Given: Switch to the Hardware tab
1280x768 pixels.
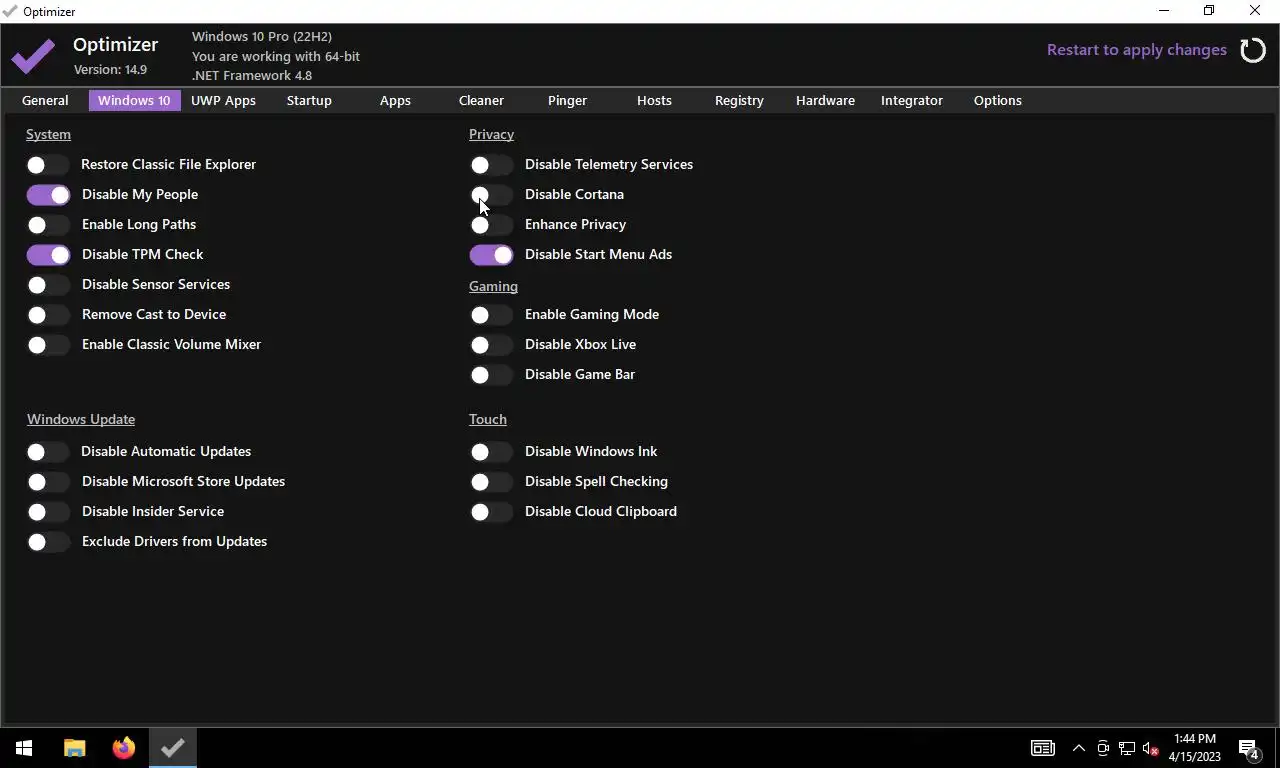Looking at the screenshot, I should pyautogui.click(x=825, y=100).
